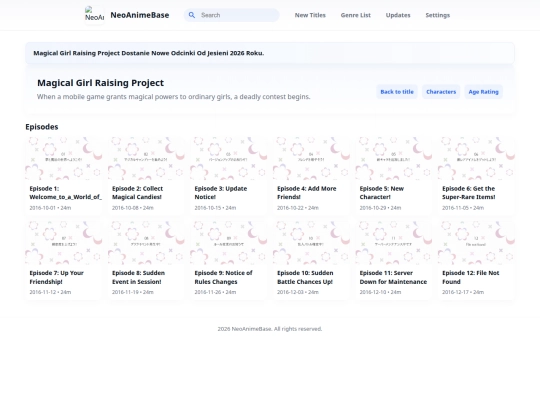Click the date text '2016-10-29 • 24m'
The image size is (540, 405).
point(380,208)
